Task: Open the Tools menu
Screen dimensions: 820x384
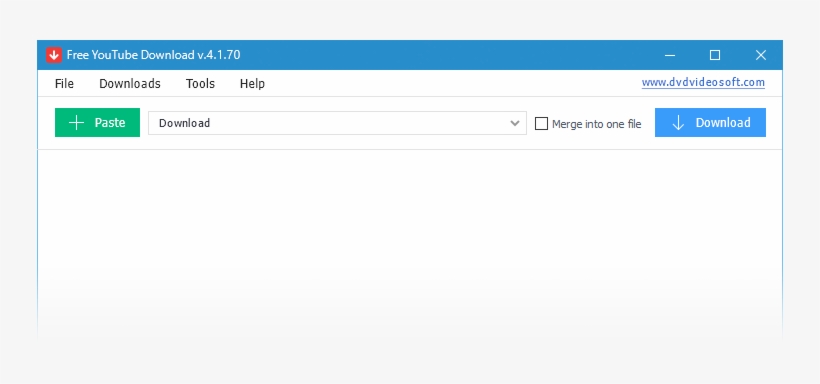Action: coord(200,84)
